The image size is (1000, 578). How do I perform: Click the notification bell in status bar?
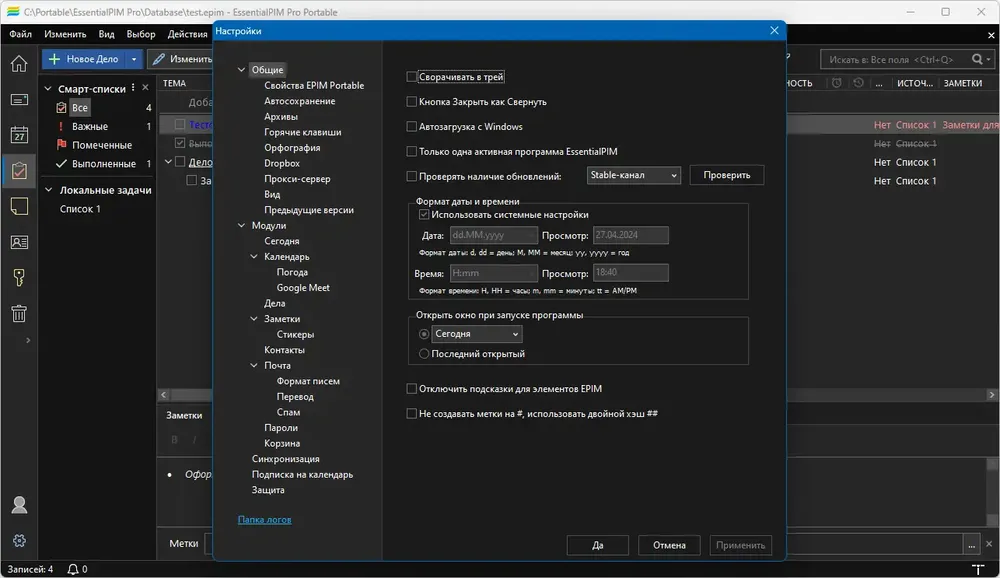(73, 569)
